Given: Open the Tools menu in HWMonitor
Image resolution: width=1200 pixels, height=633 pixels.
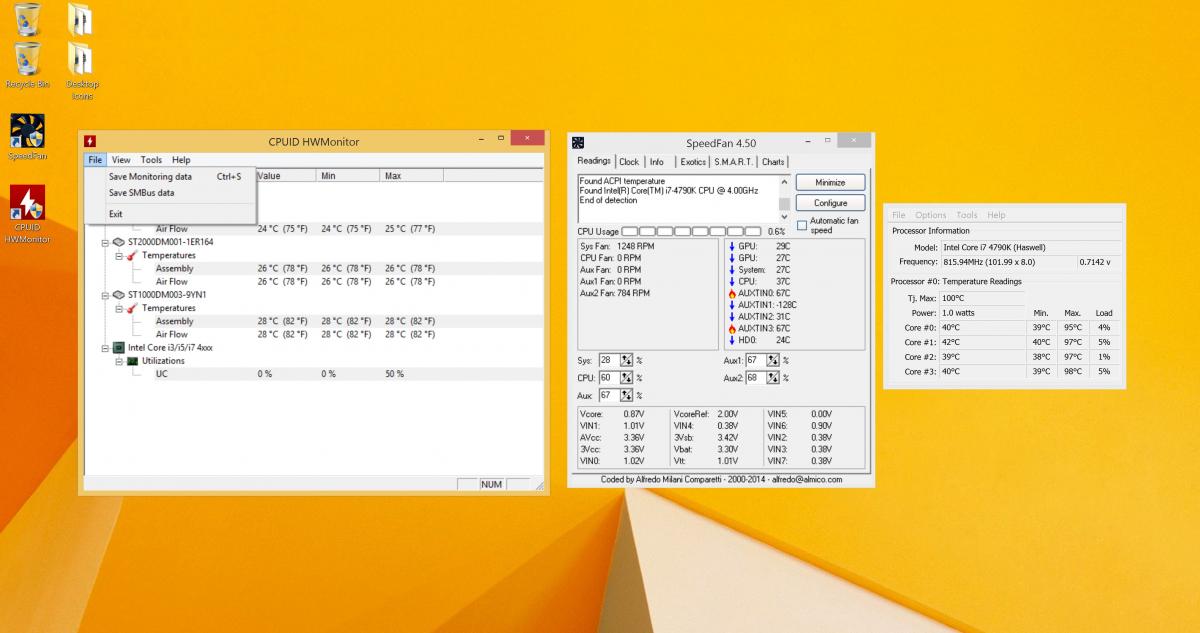Looking at the screenshot, I should (x=151, y=160).
